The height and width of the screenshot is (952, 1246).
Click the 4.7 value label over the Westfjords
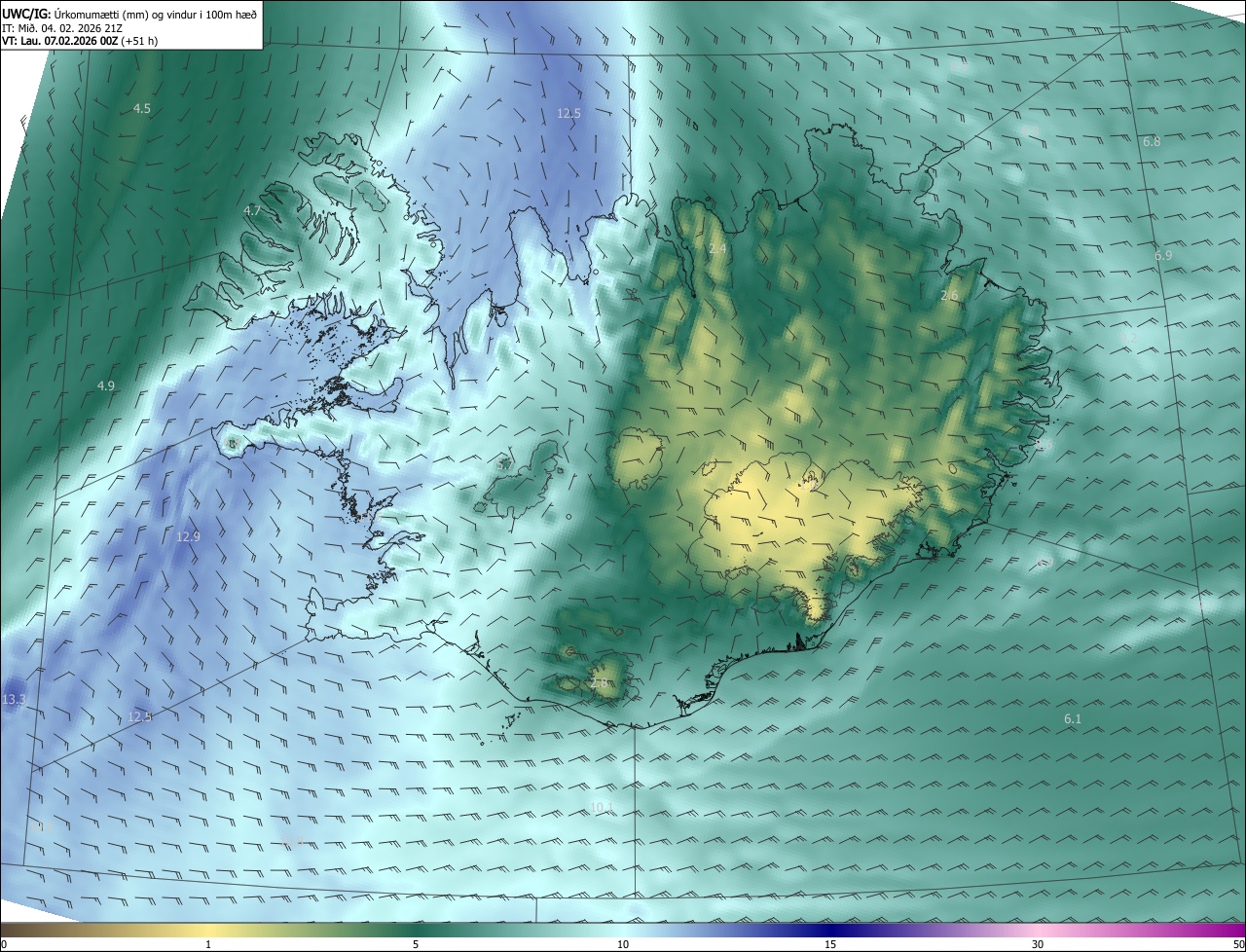pos(252,210)
